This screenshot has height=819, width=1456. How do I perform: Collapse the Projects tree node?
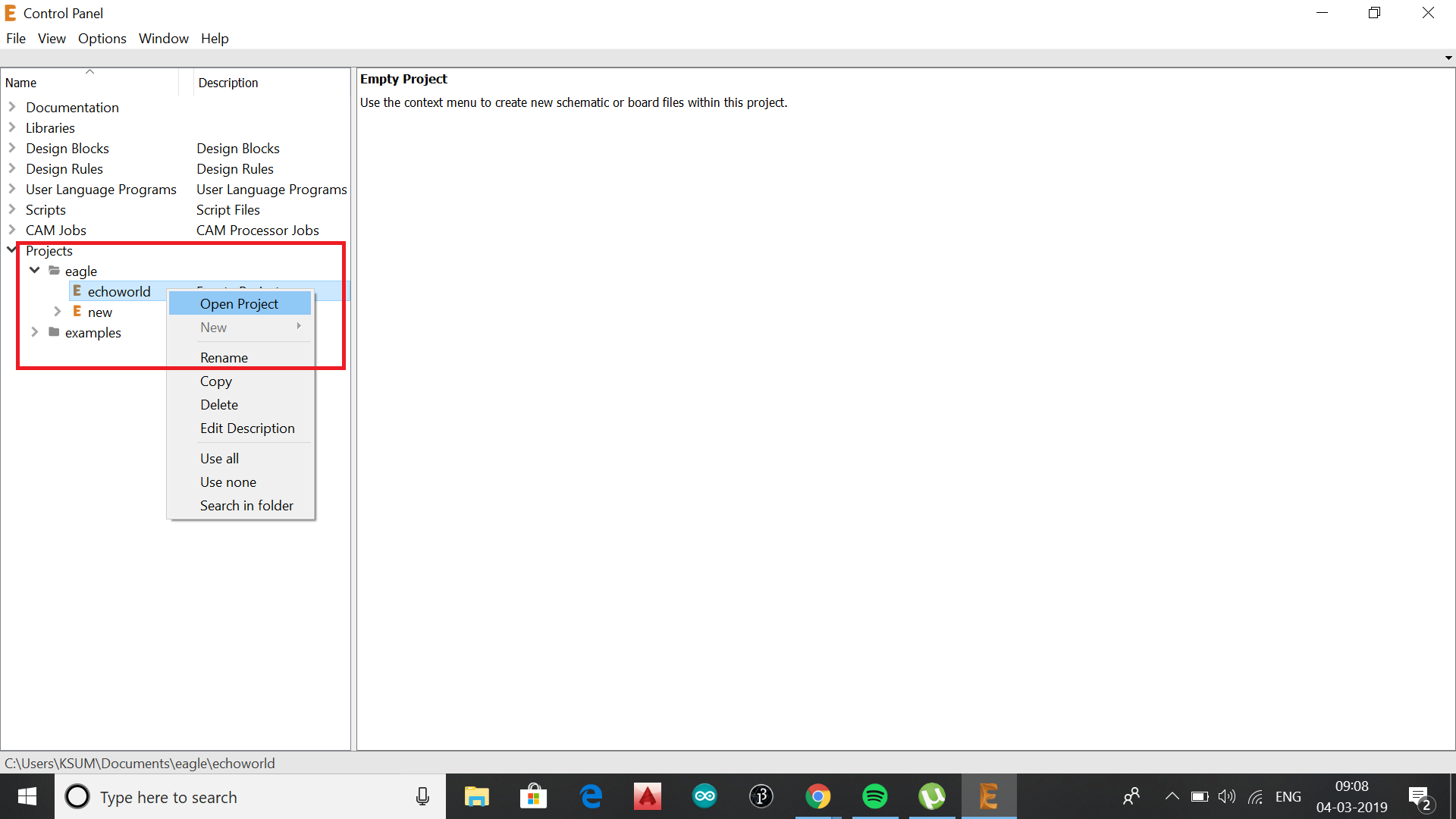(x=12, y=249)
